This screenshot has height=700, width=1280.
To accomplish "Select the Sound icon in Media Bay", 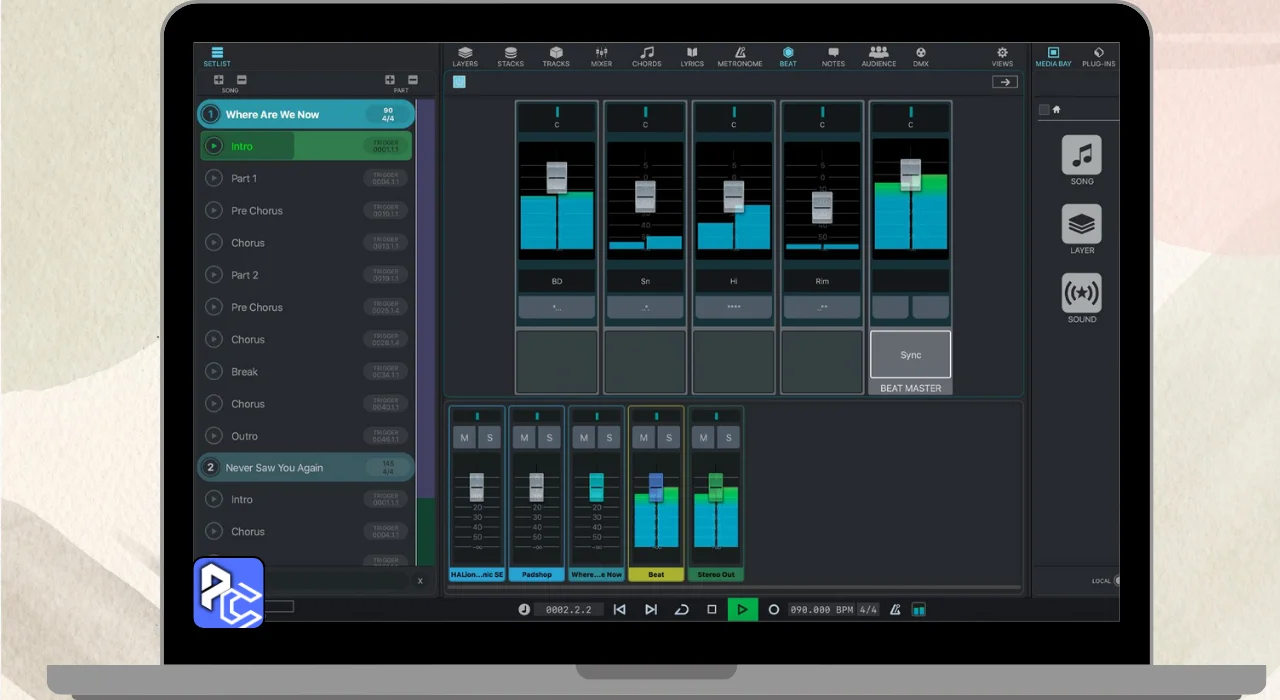I will coord(1081,294).
